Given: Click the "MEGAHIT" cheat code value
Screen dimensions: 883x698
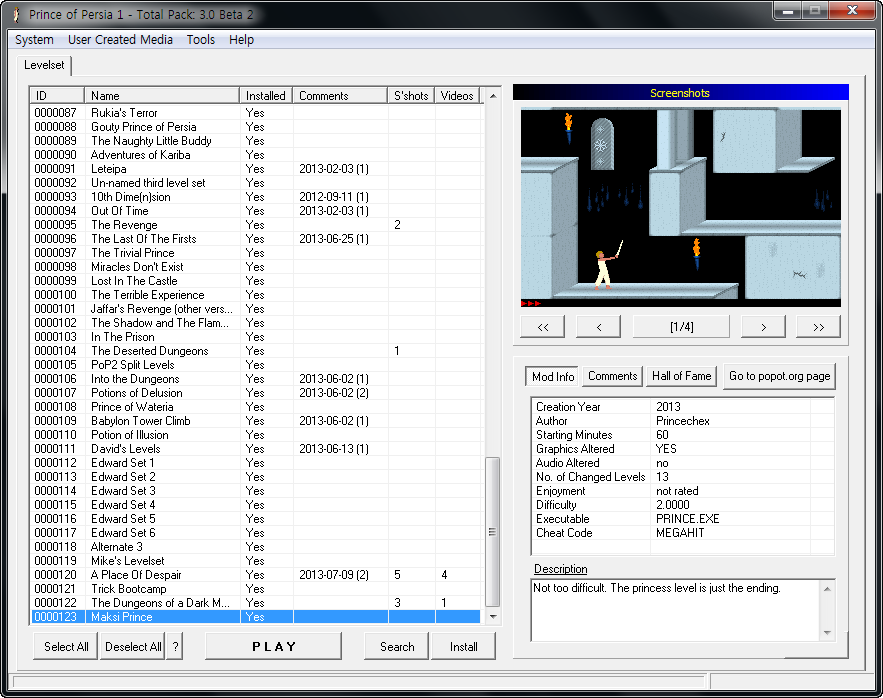Looking at the screenshot, I should point(680,533).
